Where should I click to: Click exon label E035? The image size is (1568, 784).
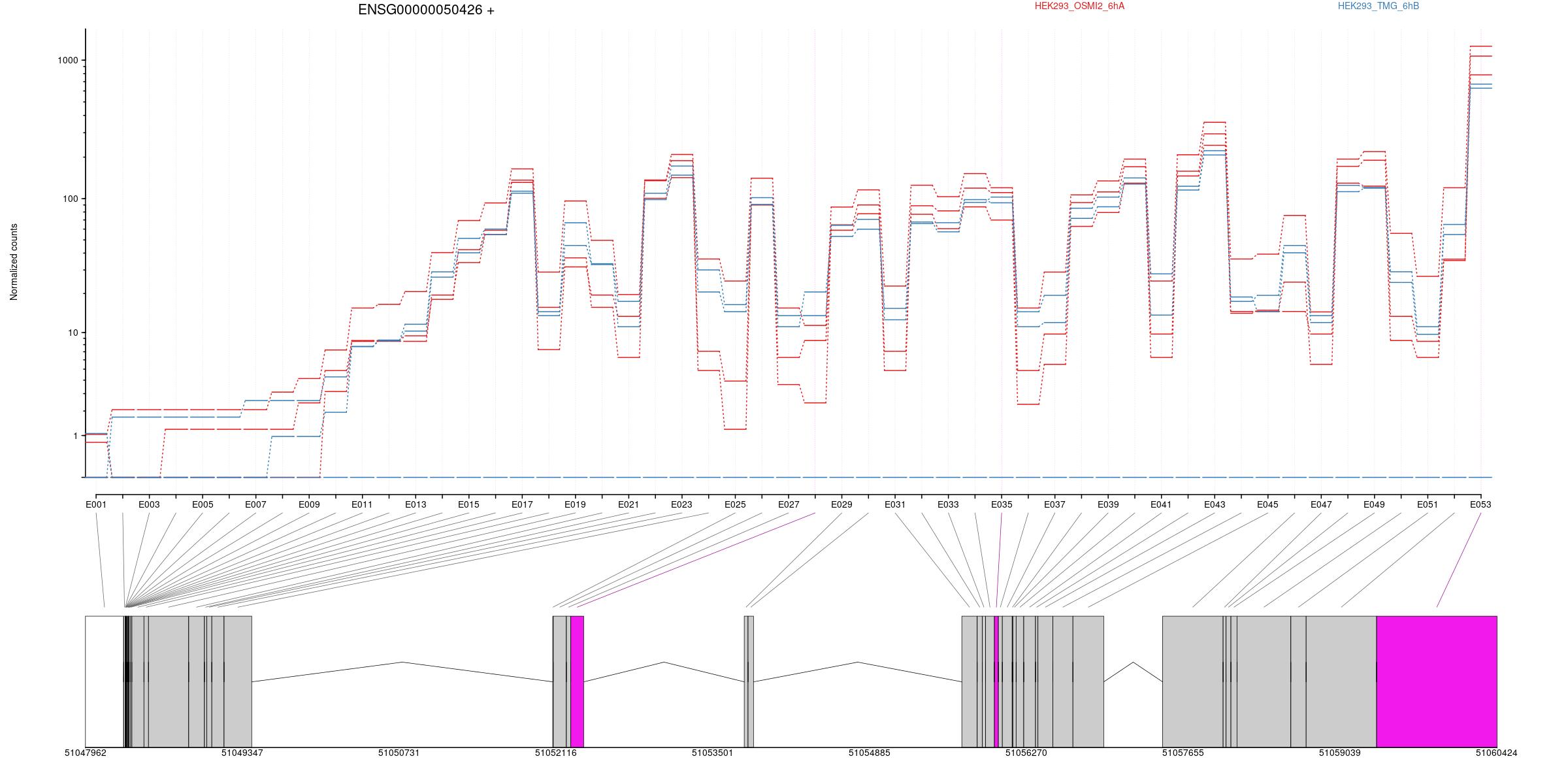[x=1002, y=504]
